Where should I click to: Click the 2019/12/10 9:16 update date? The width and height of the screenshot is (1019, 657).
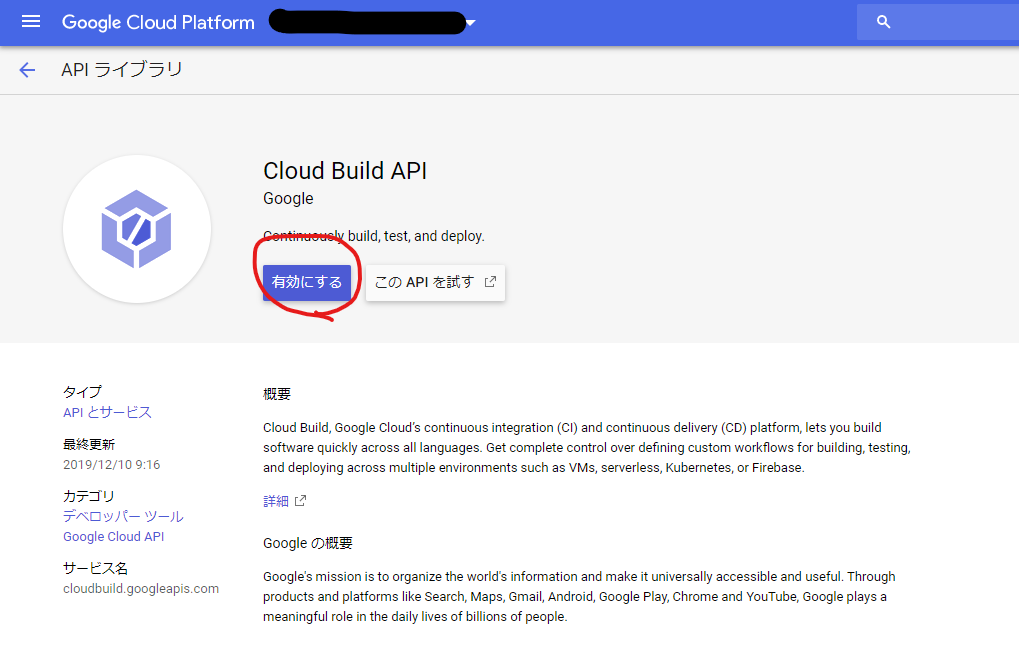pyautogui.click(x=112, y=465)
